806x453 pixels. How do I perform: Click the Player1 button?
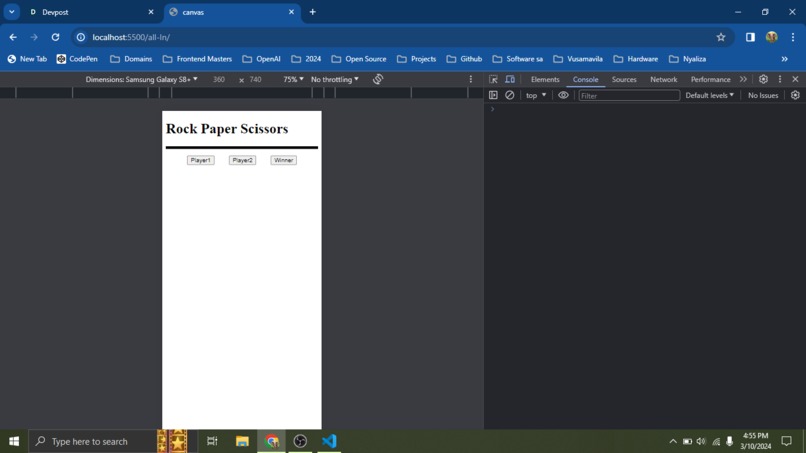click(x=200, y=160)
